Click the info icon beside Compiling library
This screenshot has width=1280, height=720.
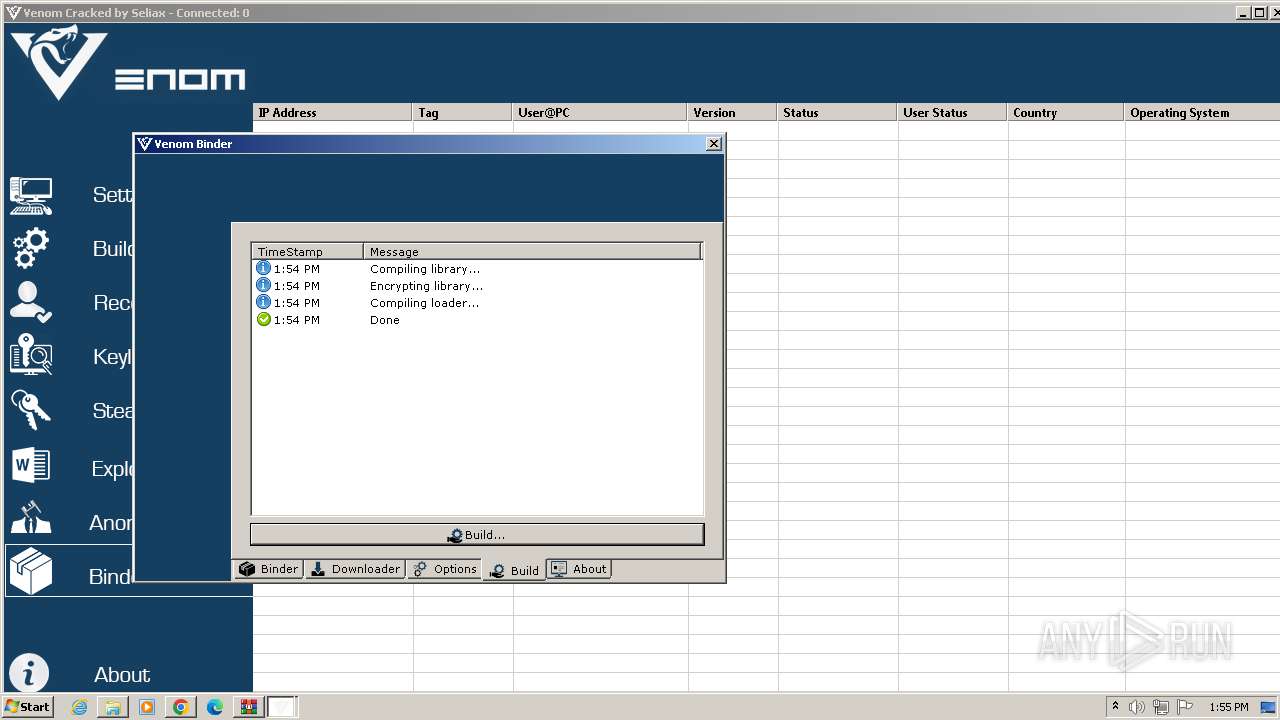[x=263, y=268]
